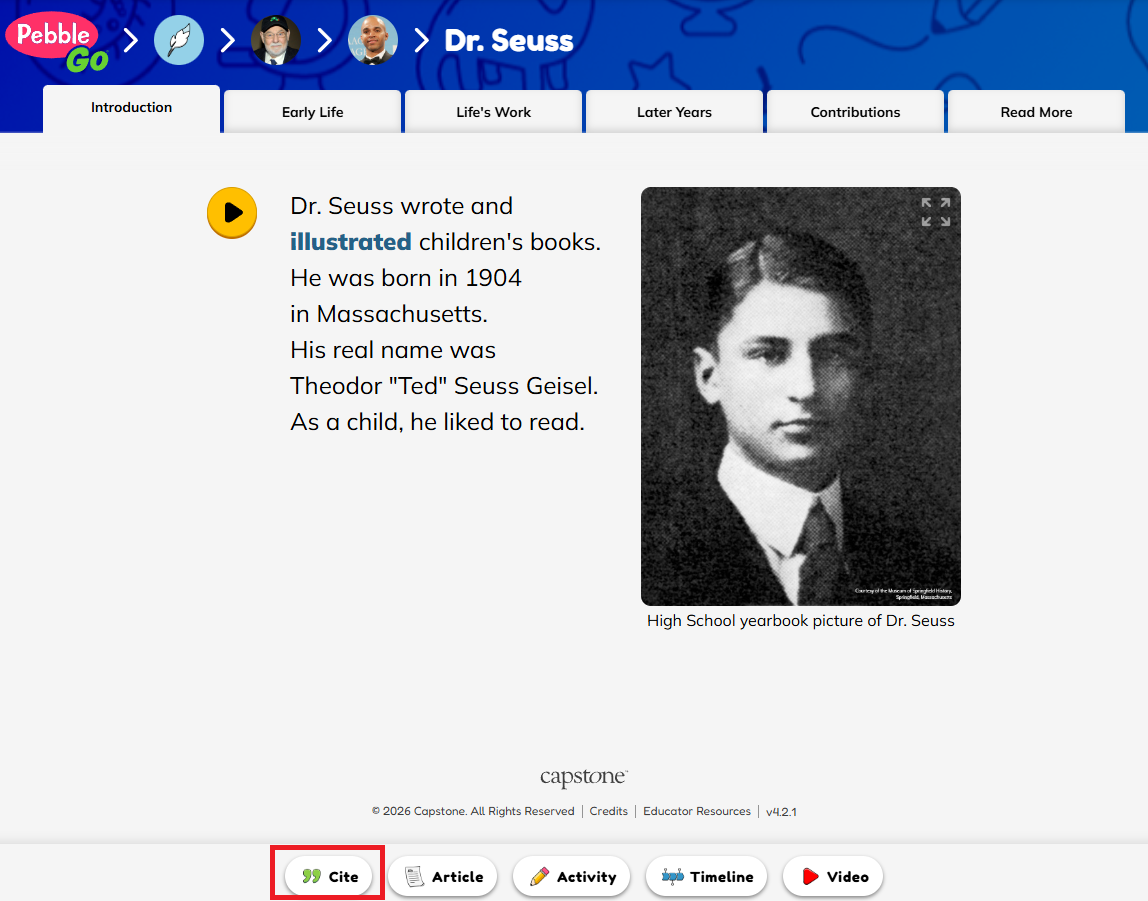Select the breadcrumb photo of man in tuxedo
The width and height of the screenshot is (1148, 901).
(x=373, y=41)
